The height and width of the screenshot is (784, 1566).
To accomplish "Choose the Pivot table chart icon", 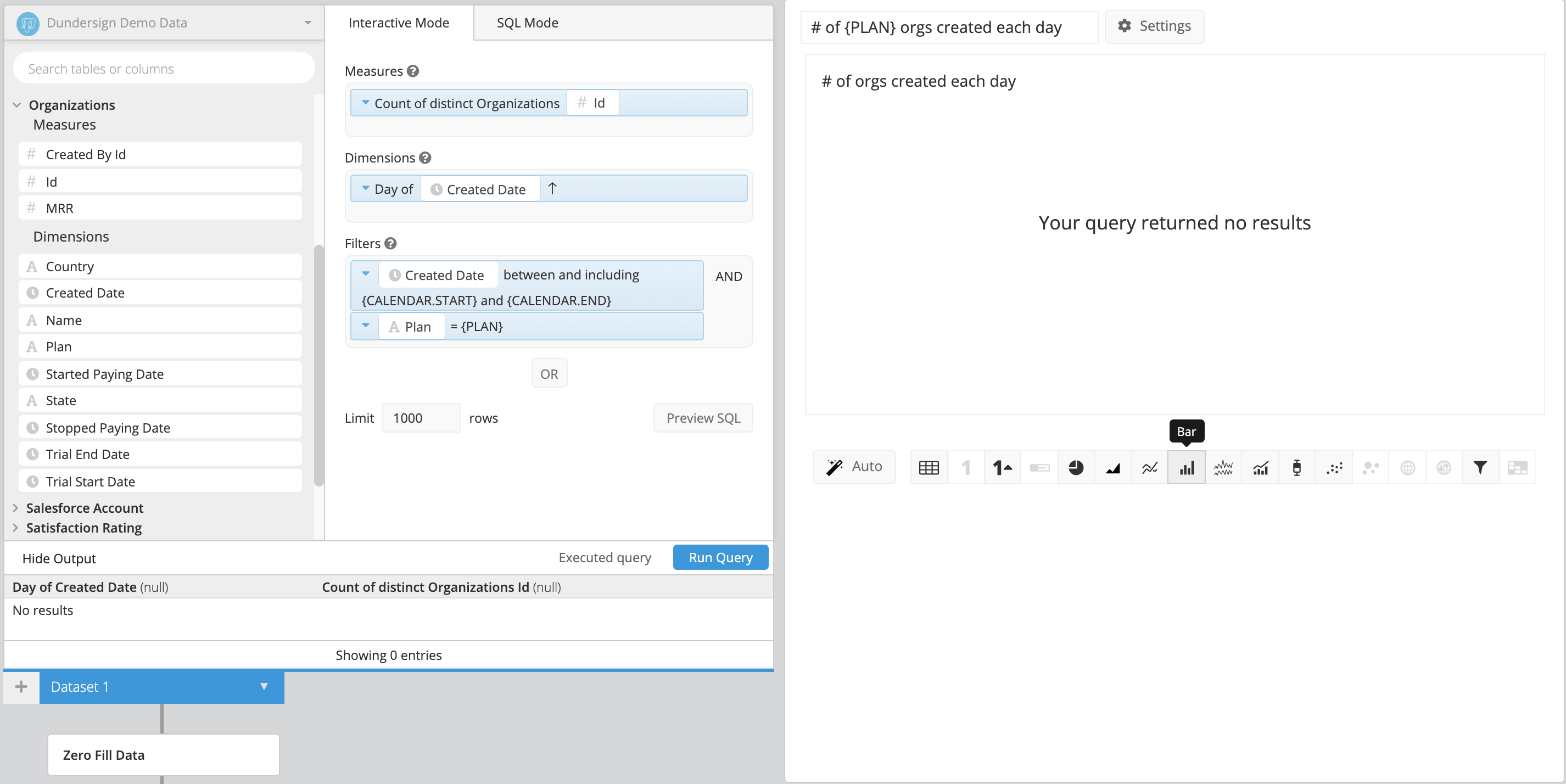I will click(x=1517, y=467).
